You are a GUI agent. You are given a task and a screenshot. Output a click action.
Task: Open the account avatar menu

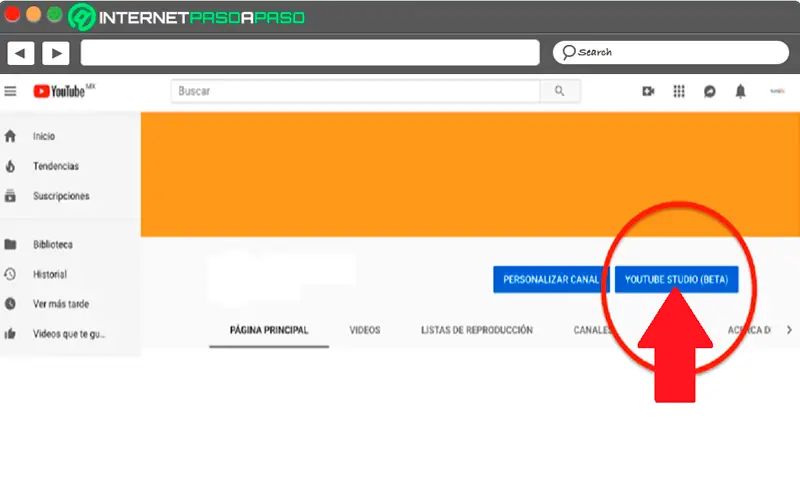point(778,91)
